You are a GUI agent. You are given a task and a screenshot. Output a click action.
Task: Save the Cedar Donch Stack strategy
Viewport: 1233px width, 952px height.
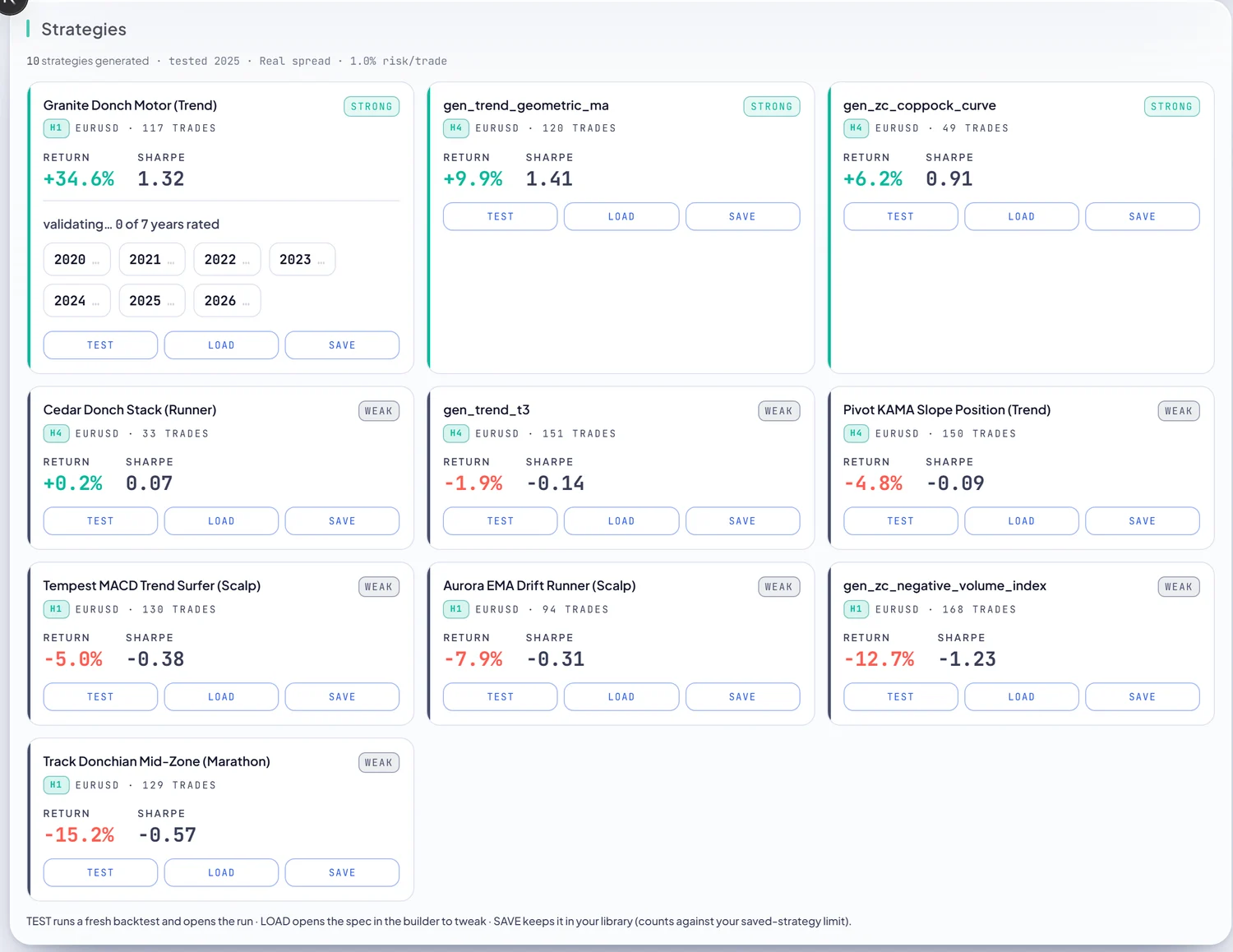coord(342,521)
